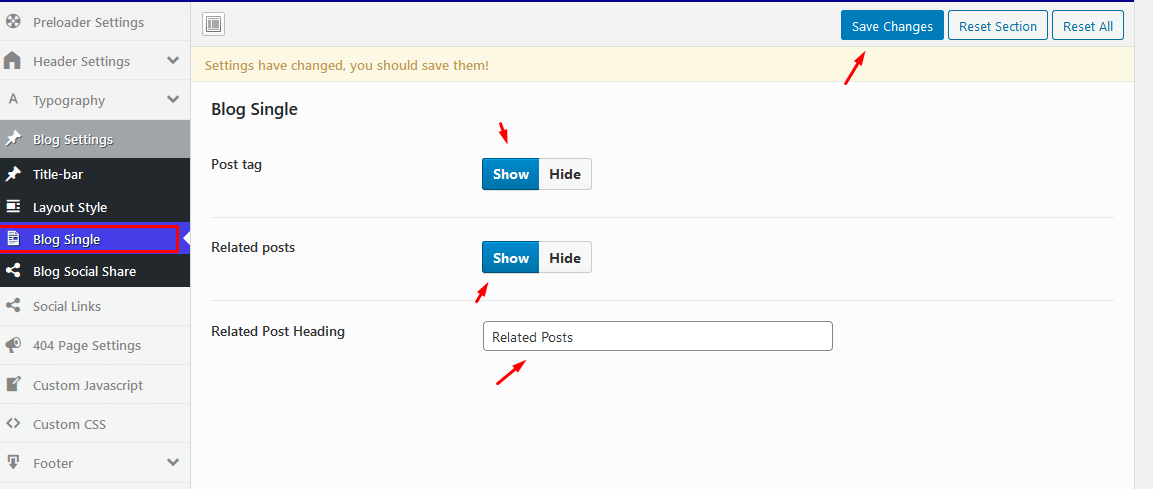Expand the Typography section arrow
The width and height of the screenshot is (1153, 489).
coord(173,100)
